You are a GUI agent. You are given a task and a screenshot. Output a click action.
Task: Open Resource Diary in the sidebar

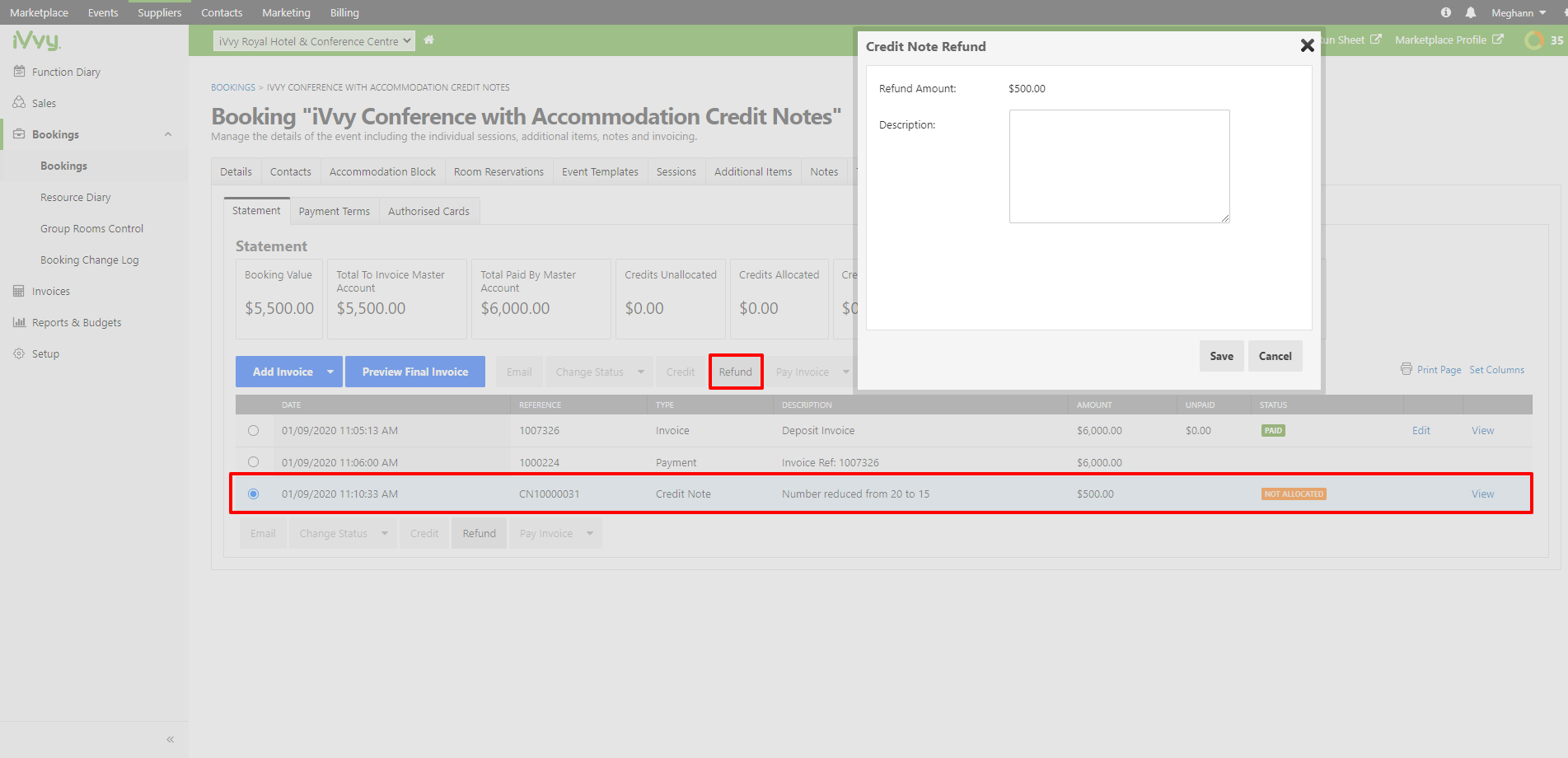click(x=75, y=197)
